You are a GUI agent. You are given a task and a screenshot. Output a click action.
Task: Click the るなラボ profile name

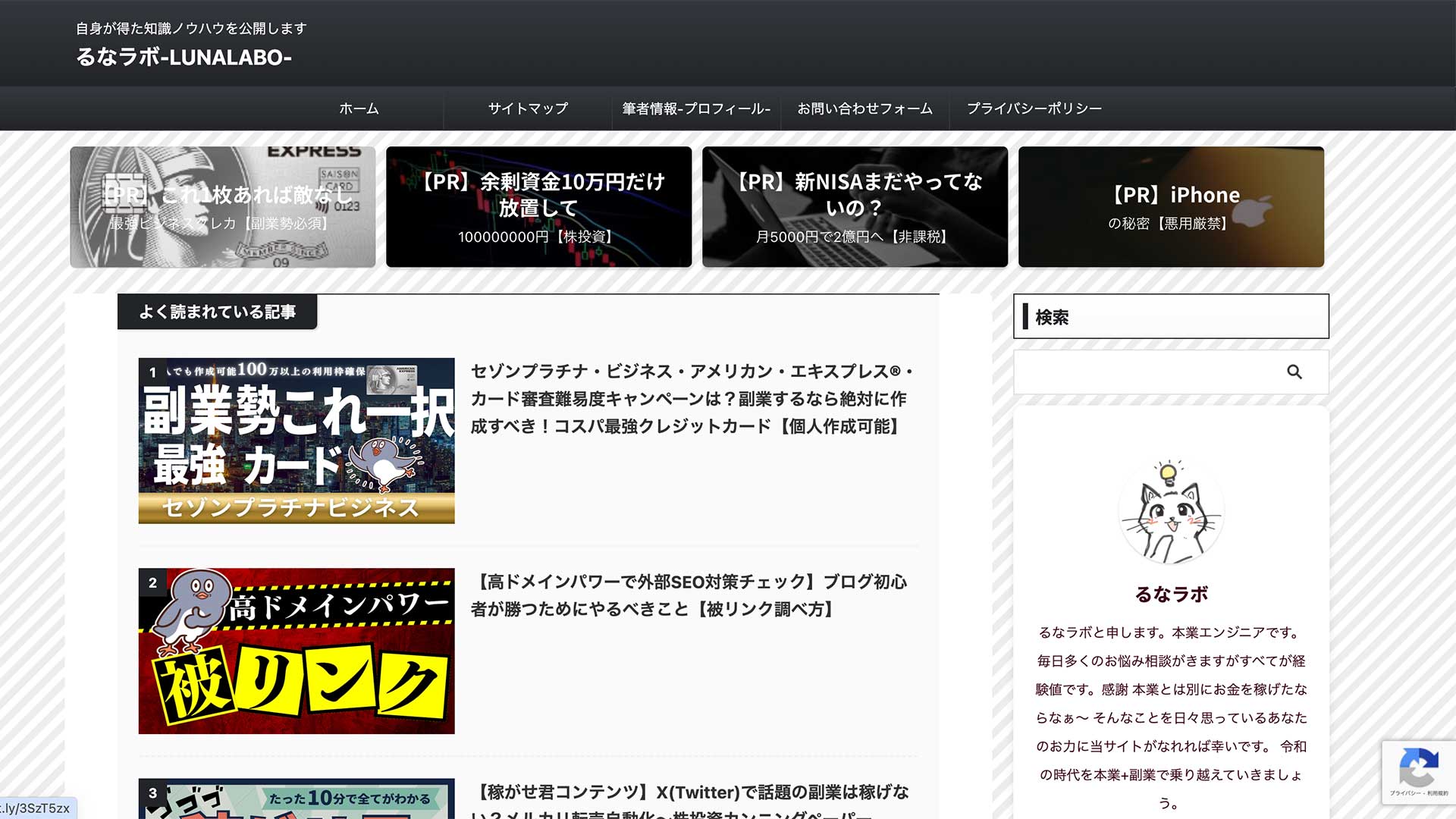pyautogui.click(x=1171, y=594)
